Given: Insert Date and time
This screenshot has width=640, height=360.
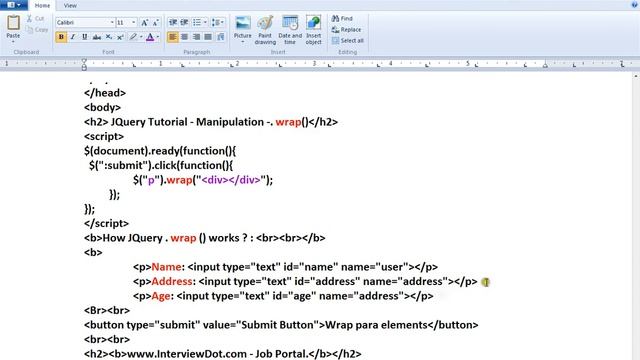Looking at the screenshot, I should [290, 30].
